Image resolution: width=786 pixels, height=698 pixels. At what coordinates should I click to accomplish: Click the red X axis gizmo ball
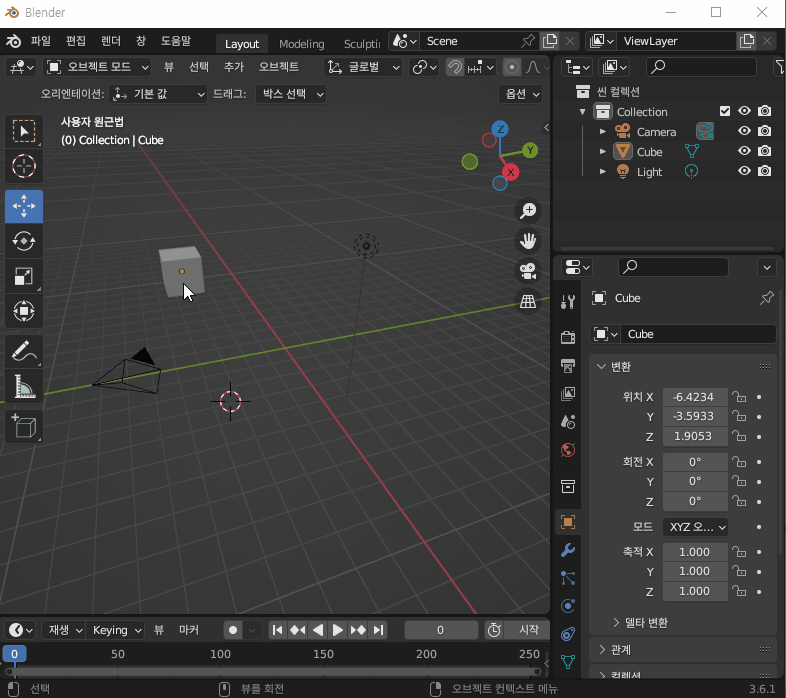[x=510, y=172]
